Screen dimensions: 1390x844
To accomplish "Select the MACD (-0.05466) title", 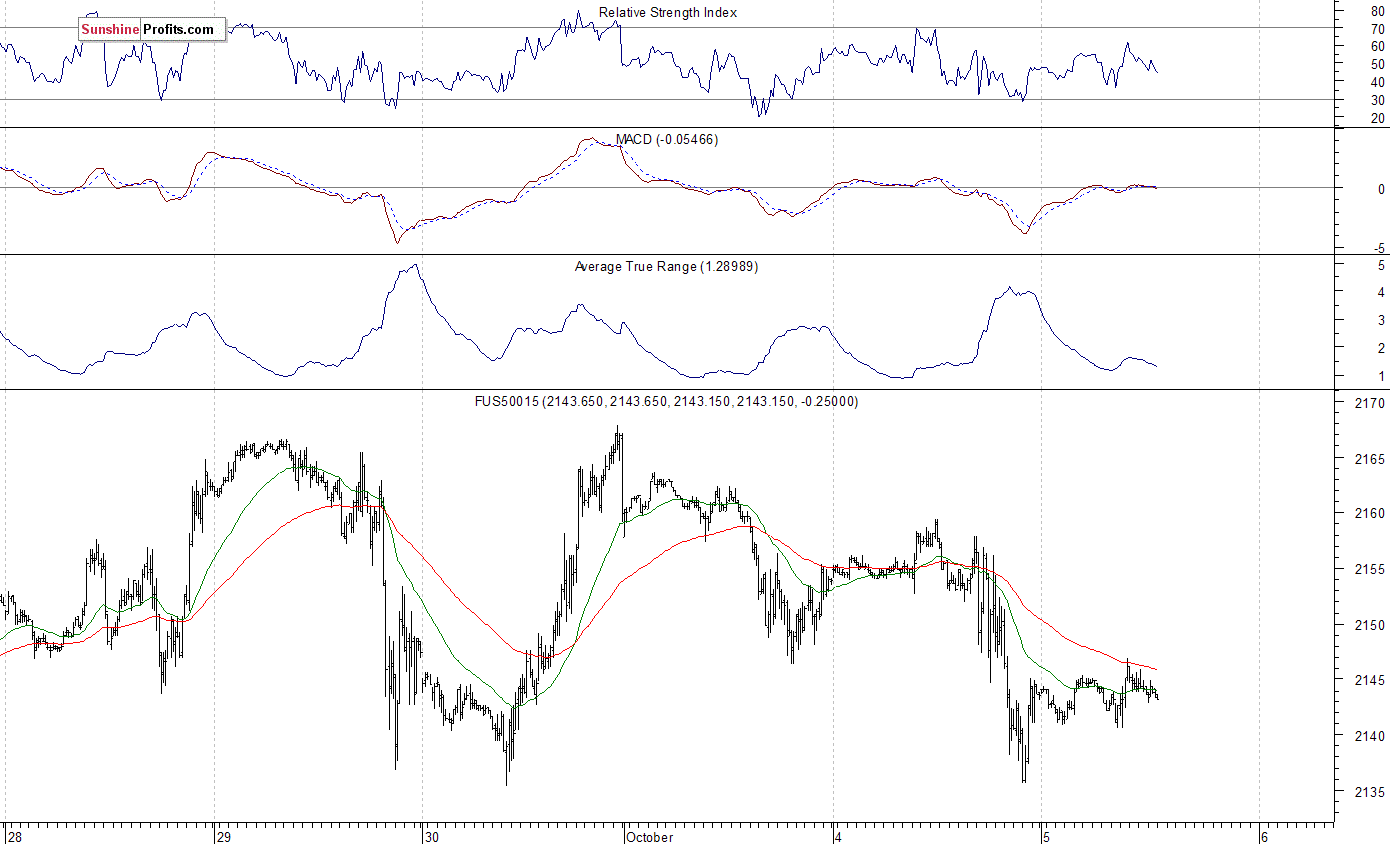I will click(667, 140).
